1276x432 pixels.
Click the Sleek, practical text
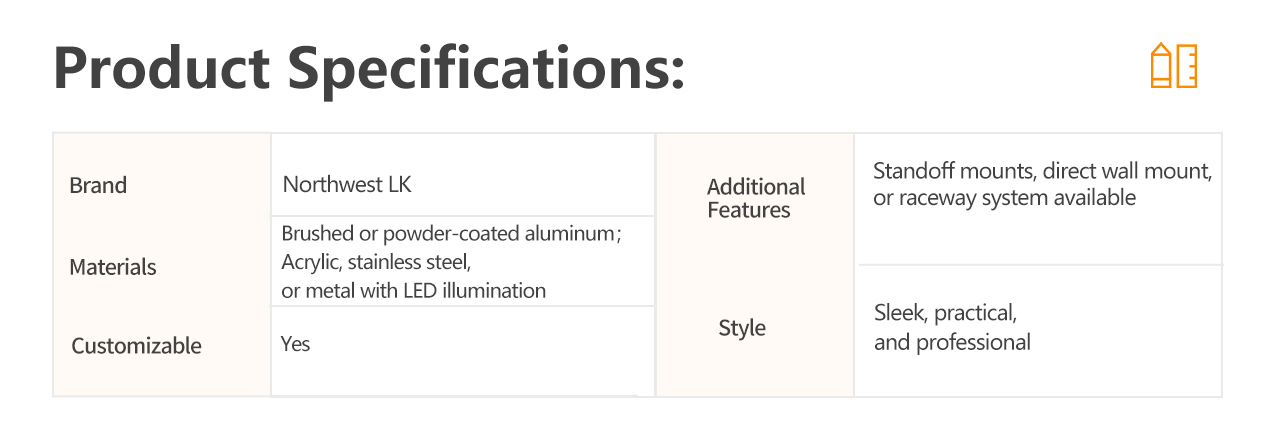click(x=946, y=313)
